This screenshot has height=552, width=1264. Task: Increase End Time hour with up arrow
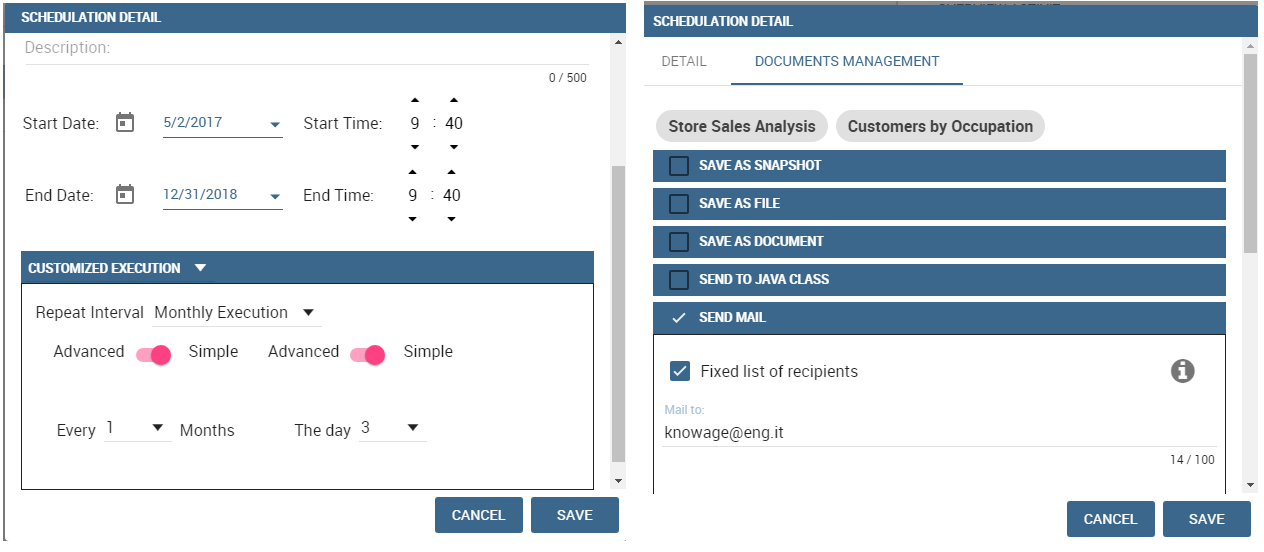point(413,171)
